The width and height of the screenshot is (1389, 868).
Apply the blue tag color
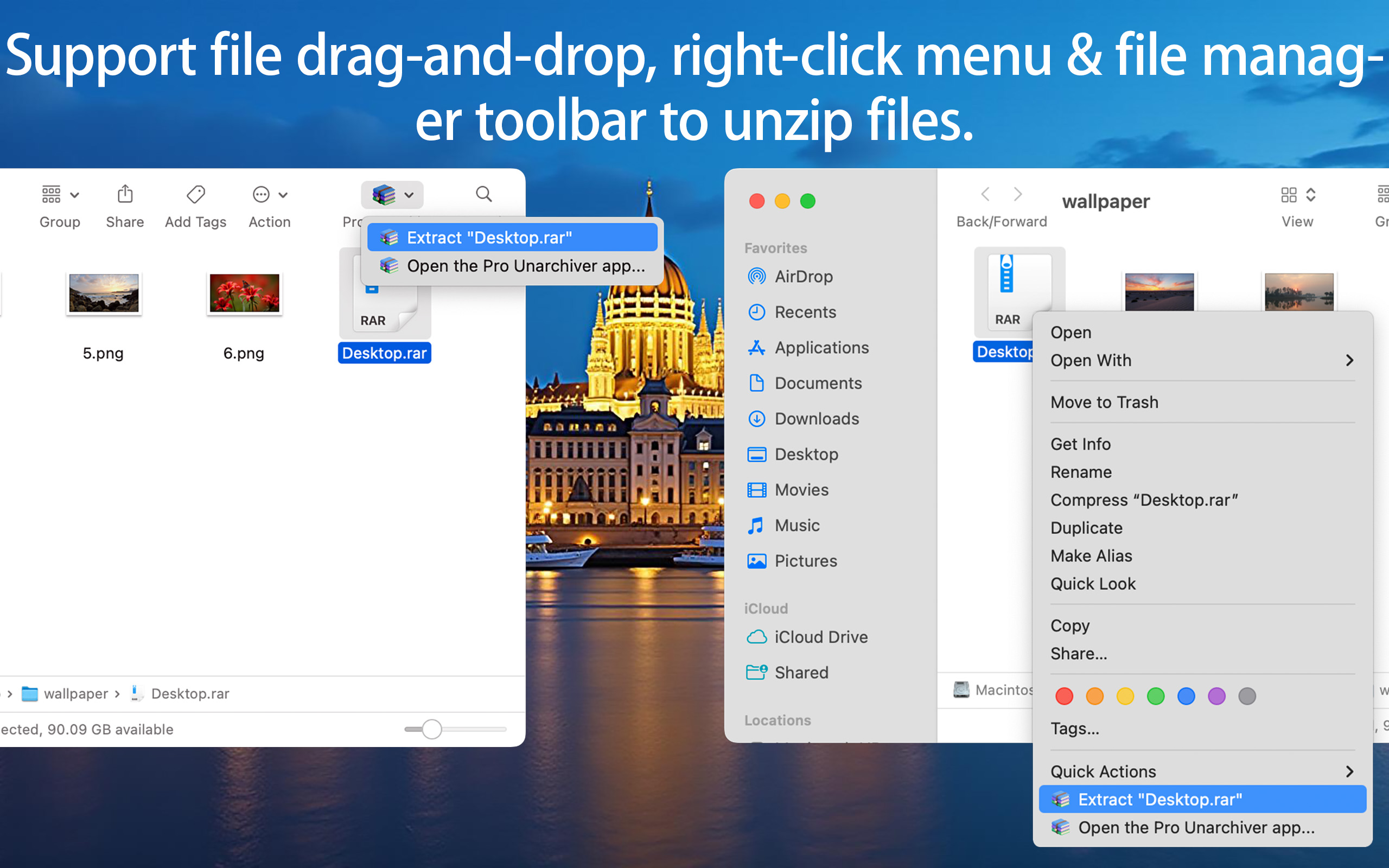(x=1186, y=697)
